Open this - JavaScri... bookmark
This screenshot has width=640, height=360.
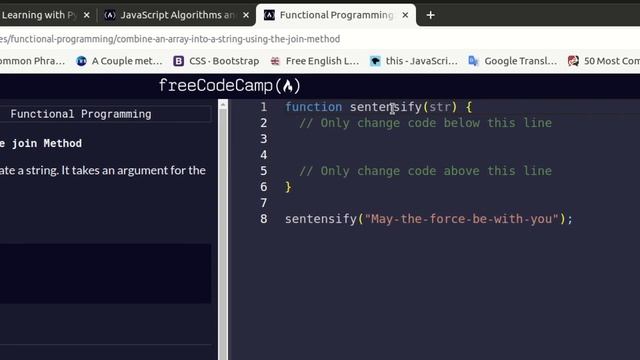coord(414,61)
